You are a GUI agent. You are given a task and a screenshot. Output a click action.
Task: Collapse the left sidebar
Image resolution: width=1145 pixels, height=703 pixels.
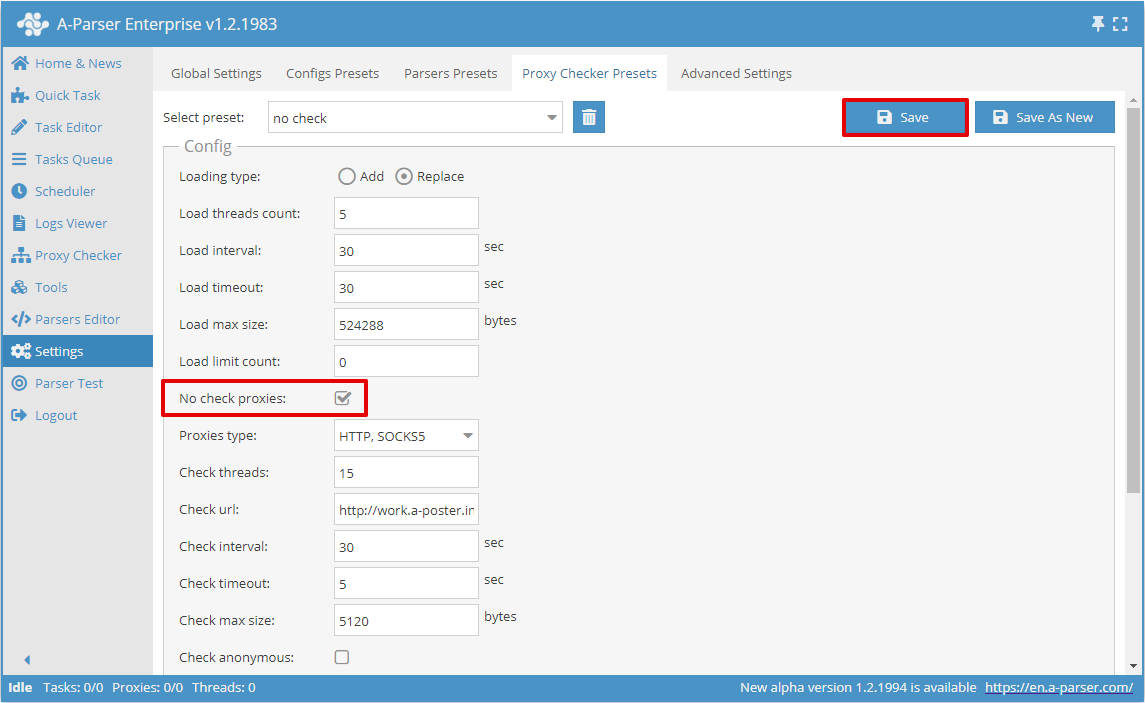pos(27,660)
